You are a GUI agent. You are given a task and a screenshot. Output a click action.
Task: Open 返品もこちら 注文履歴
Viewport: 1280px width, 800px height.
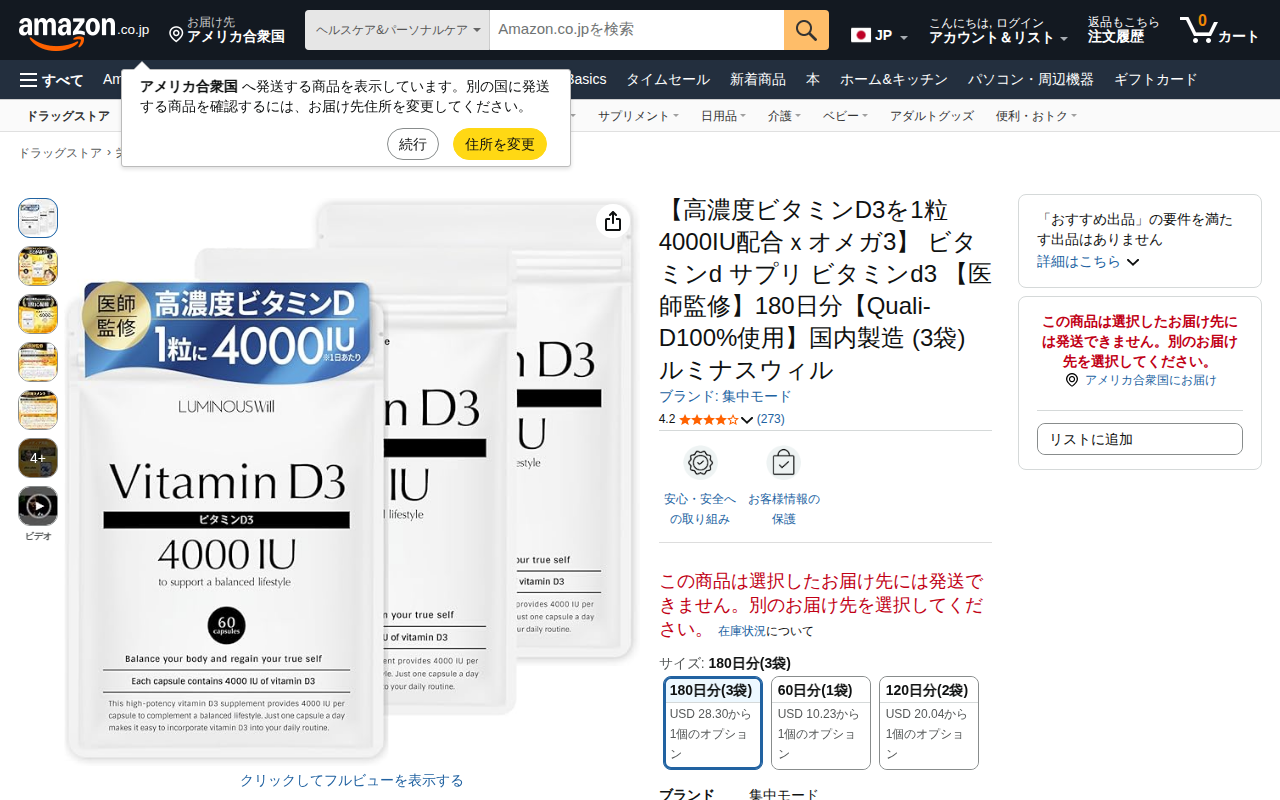coord(1123,30)
